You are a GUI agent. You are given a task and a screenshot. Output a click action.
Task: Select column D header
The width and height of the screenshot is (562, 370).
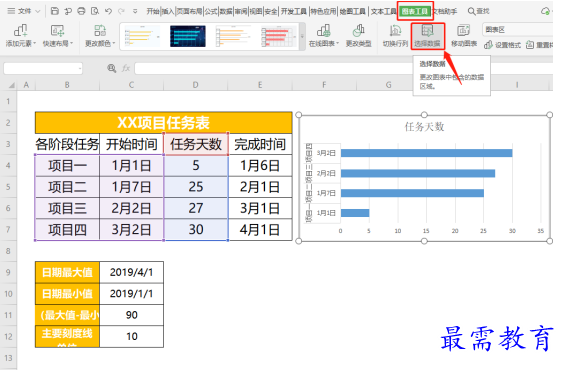click(195, 85)
